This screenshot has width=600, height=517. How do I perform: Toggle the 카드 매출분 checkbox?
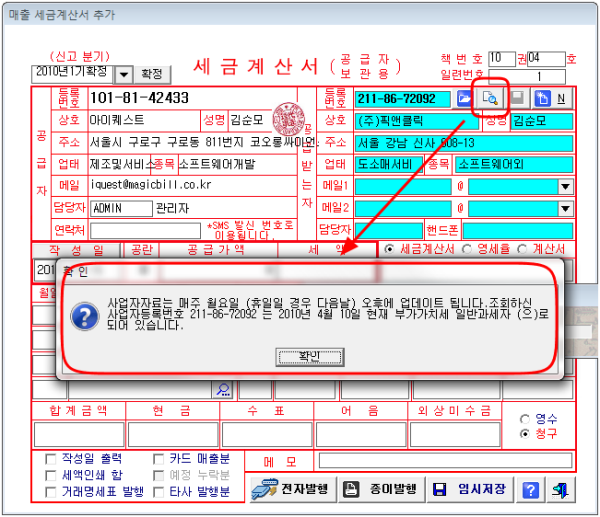pos(160,459)
